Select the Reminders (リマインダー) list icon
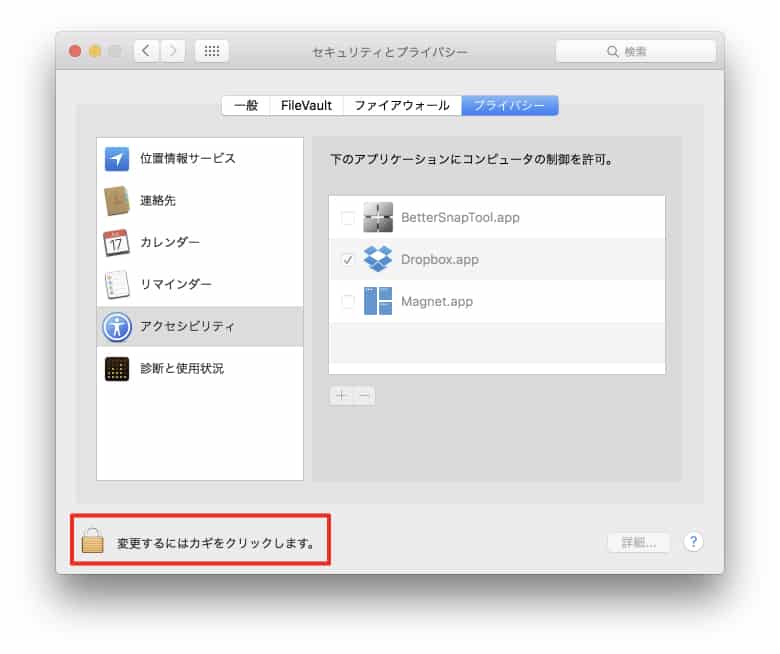Viewport: 780px width, 654px height. [117, 284]
